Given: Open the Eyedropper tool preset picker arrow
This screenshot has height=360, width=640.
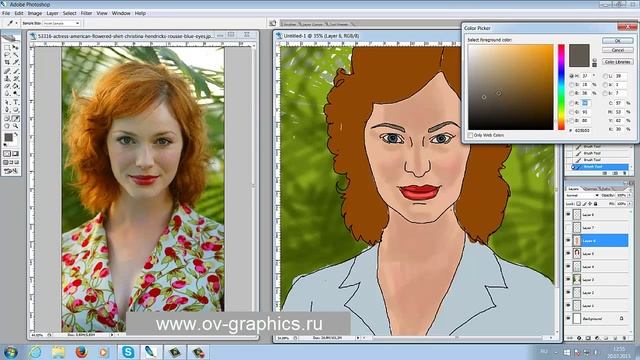Looking at the screenshot, I should pyautogui.click(x=16, y=23).
